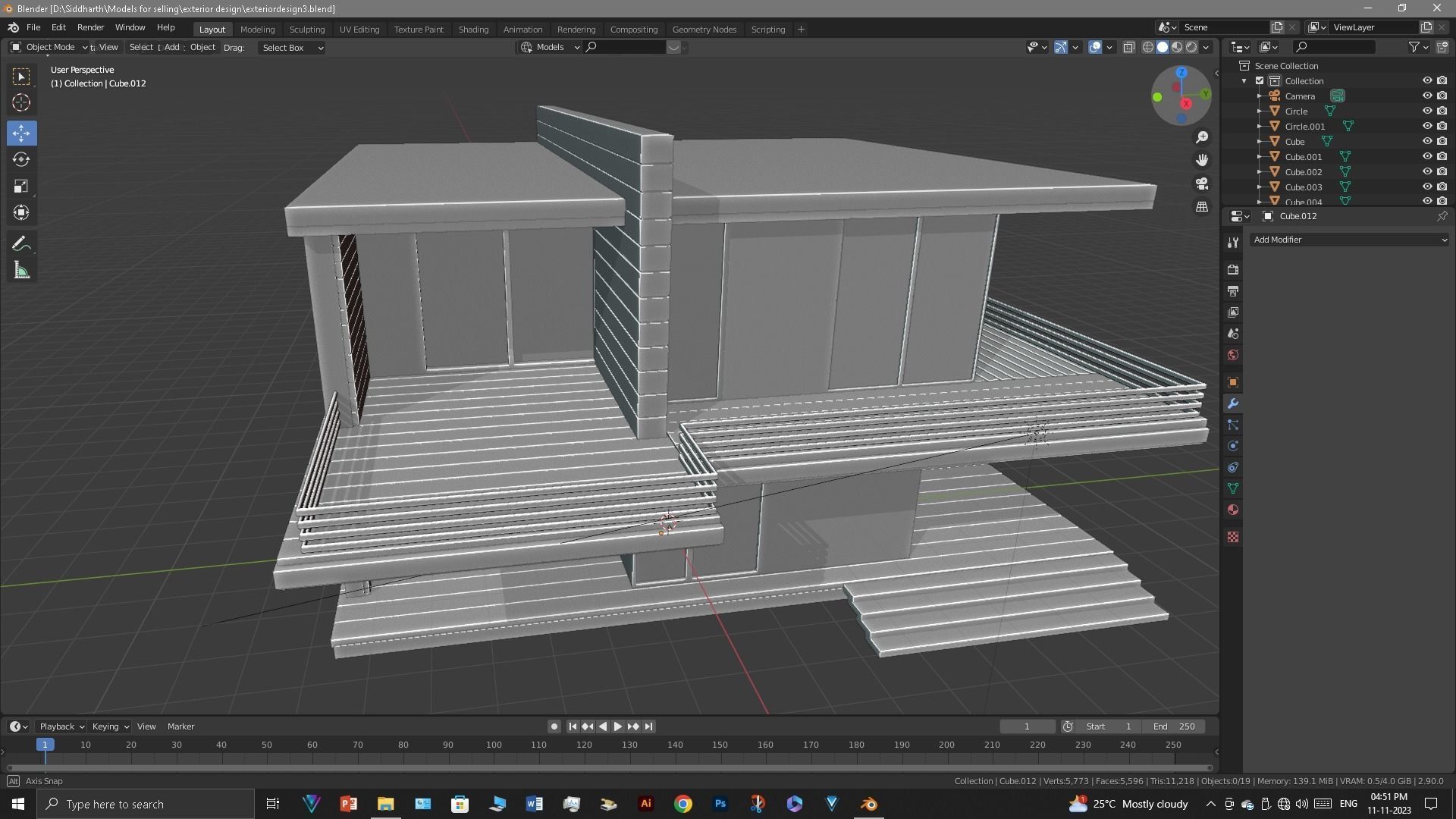Click the Start frame field
Image resolution: width=1456 pixels, height=819 pixels.
(x=1109, y=726)
